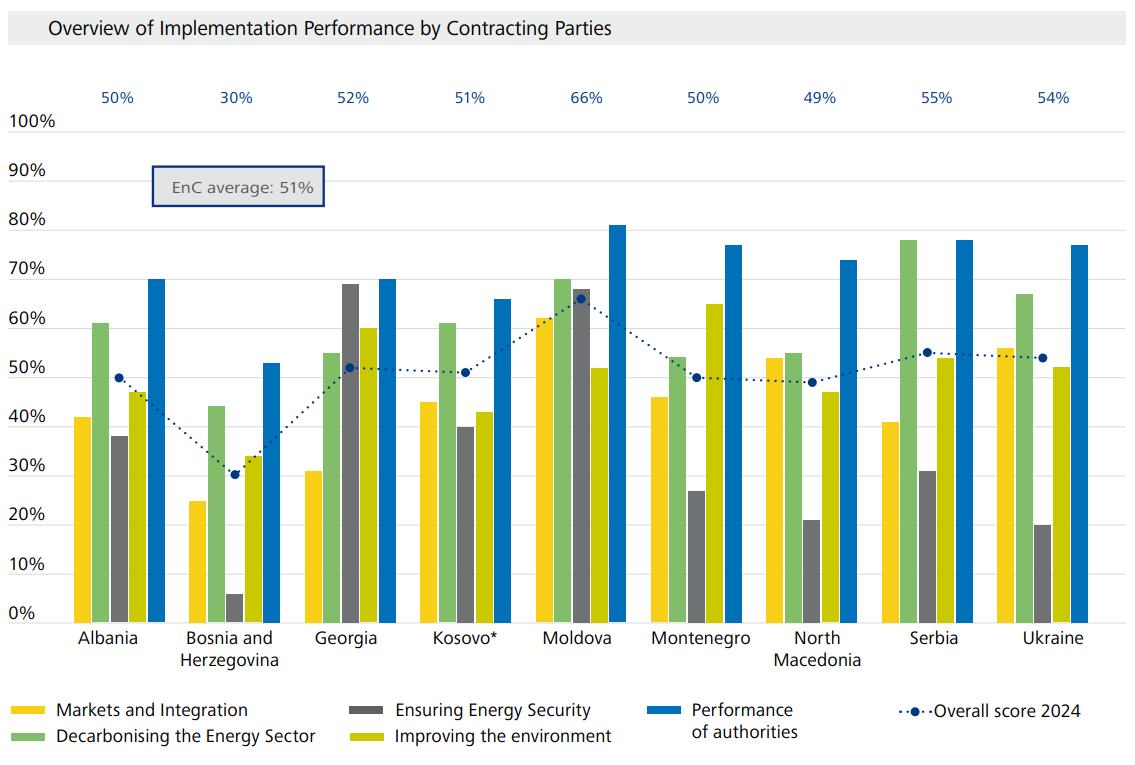Click Bosnia and Herzegovina's grey Energy Security bar
Image resolution: width=1135 pixels, height=765 pixels.
coord(235,608)
